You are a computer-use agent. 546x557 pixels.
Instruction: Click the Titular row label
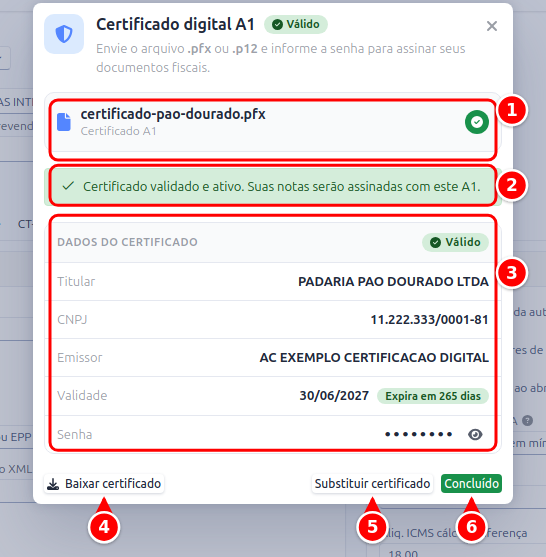(76, 282)
